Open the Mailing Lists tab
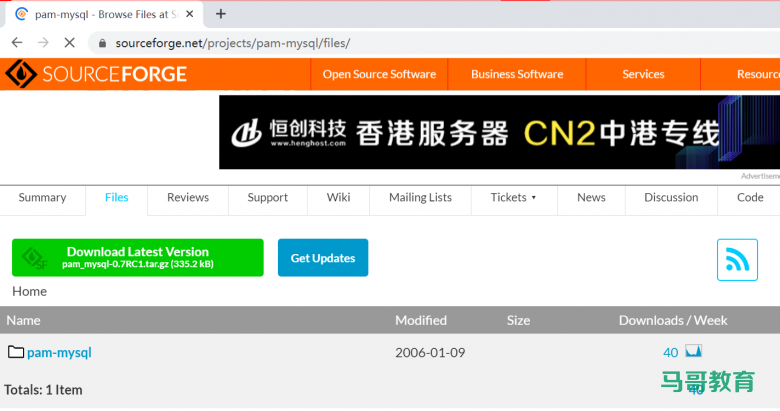This screenshot has width=780, height=411. click(420, 198)
